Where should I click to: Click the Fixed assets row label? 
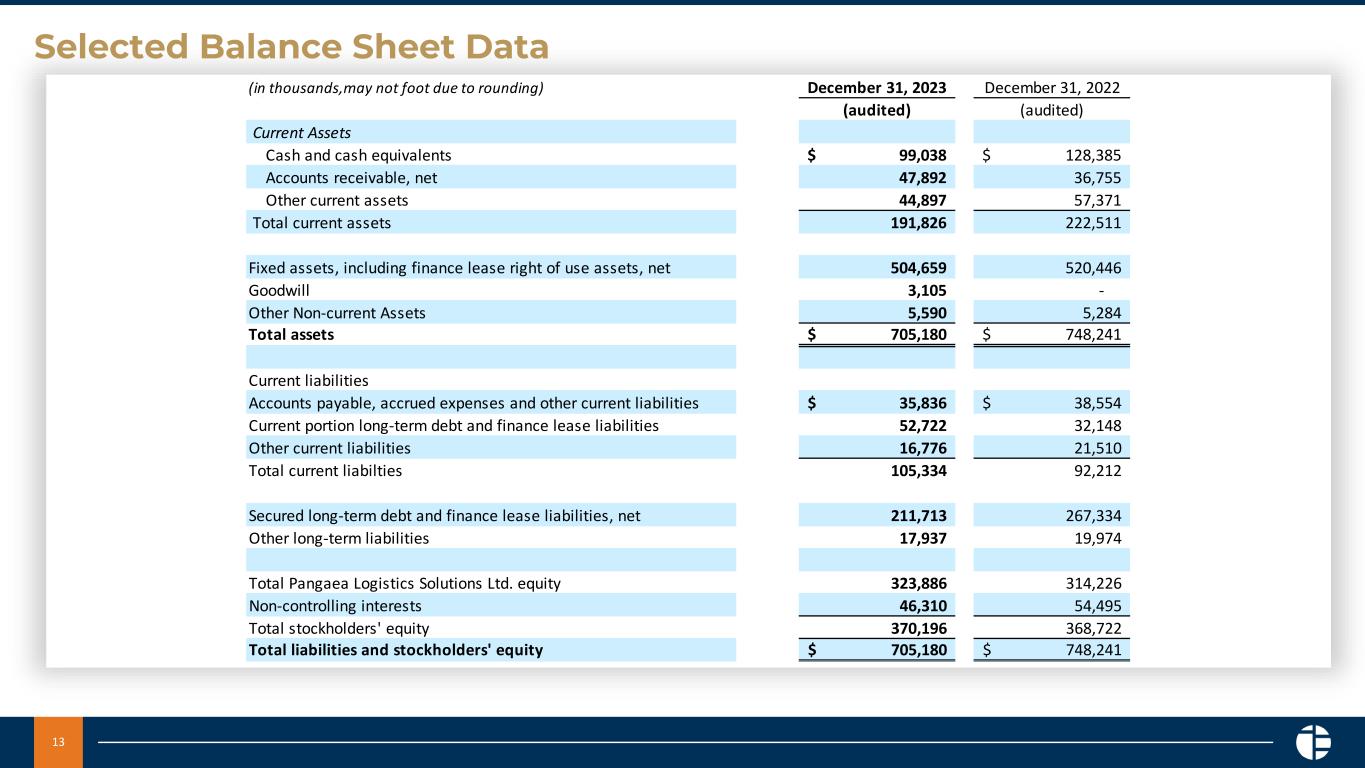pos(458,268)
